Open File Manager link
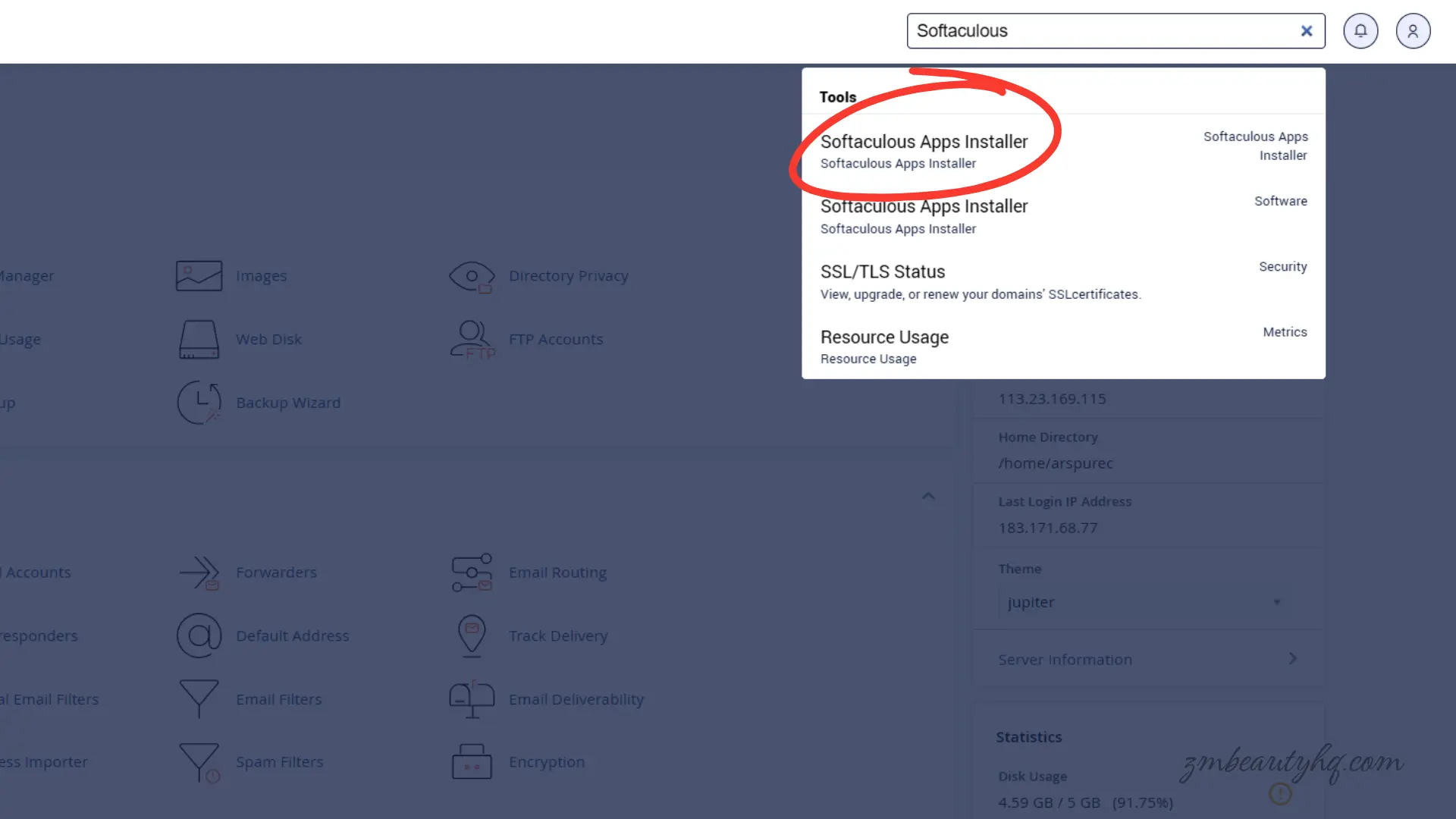Image resolution: width=1456 pixels, height=819 pixels. 27,276
